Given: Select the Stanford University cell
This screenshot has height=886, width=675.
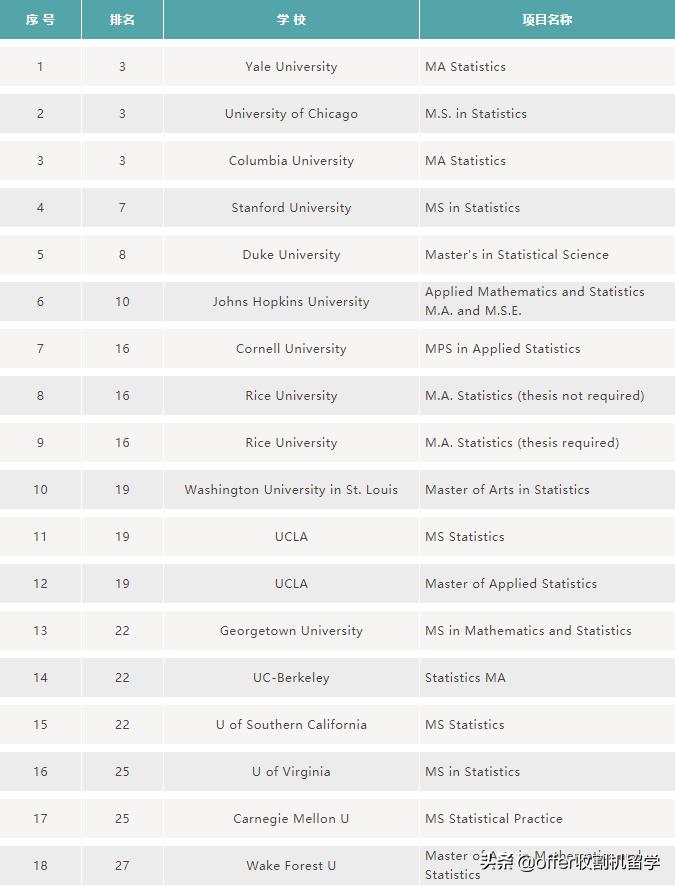Looking at the screenshot, I should pos(291,208).
